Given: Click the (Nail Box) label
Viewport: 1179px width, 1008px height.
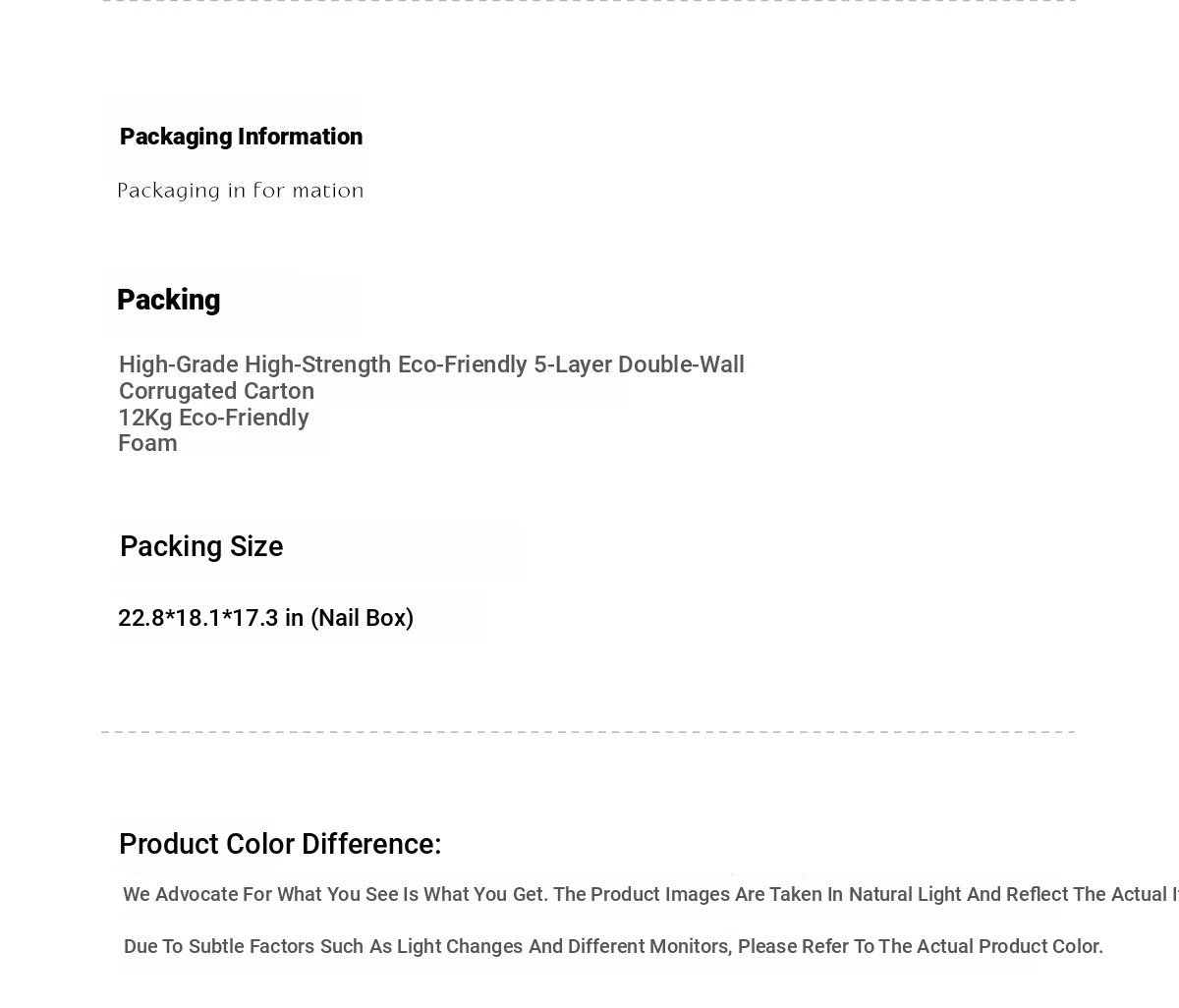Looking at the screenshot, I should [x=362, y=618].
